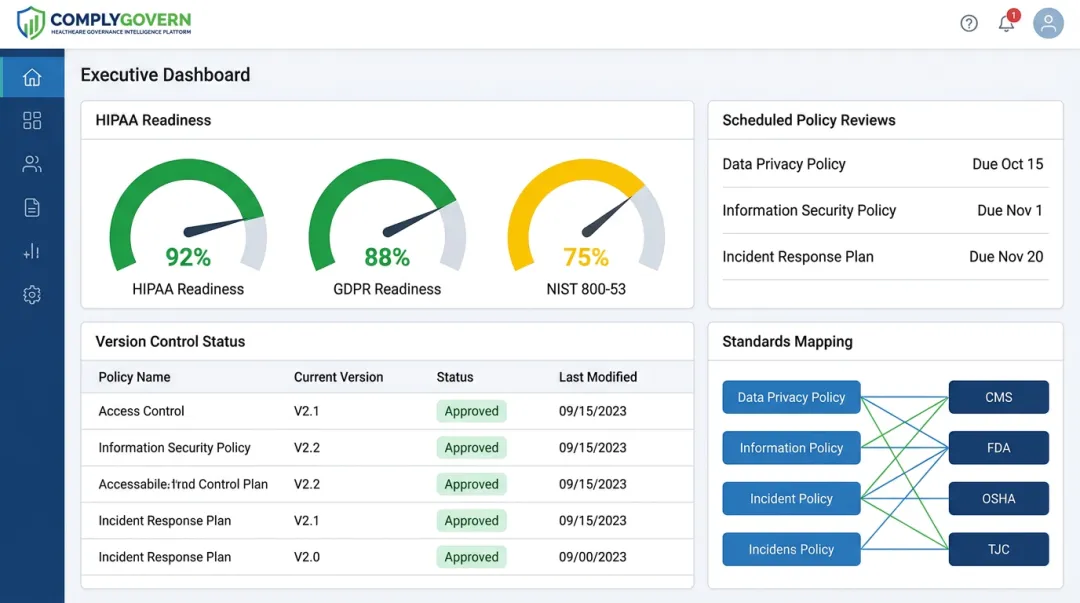
Task: Click the Due Nov 1 date
Action: (x=1010, y=210)
